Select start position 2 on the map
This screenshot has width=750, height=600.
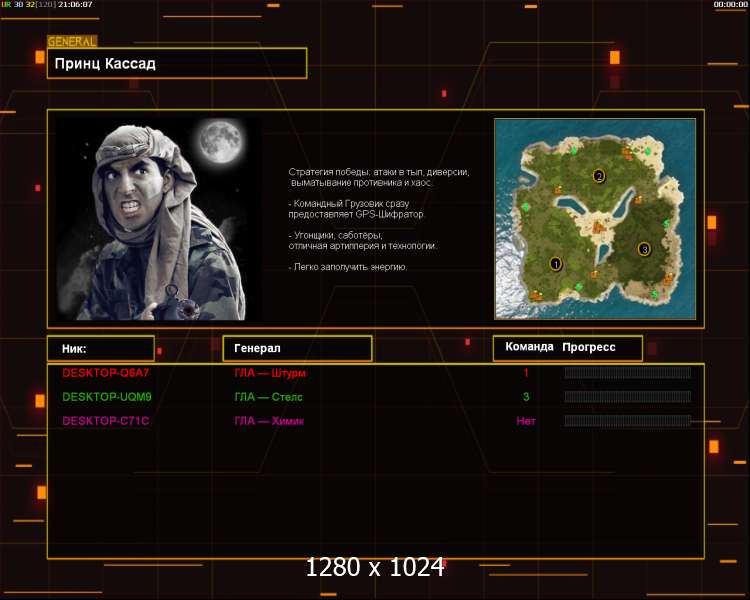tap(599, 176)
